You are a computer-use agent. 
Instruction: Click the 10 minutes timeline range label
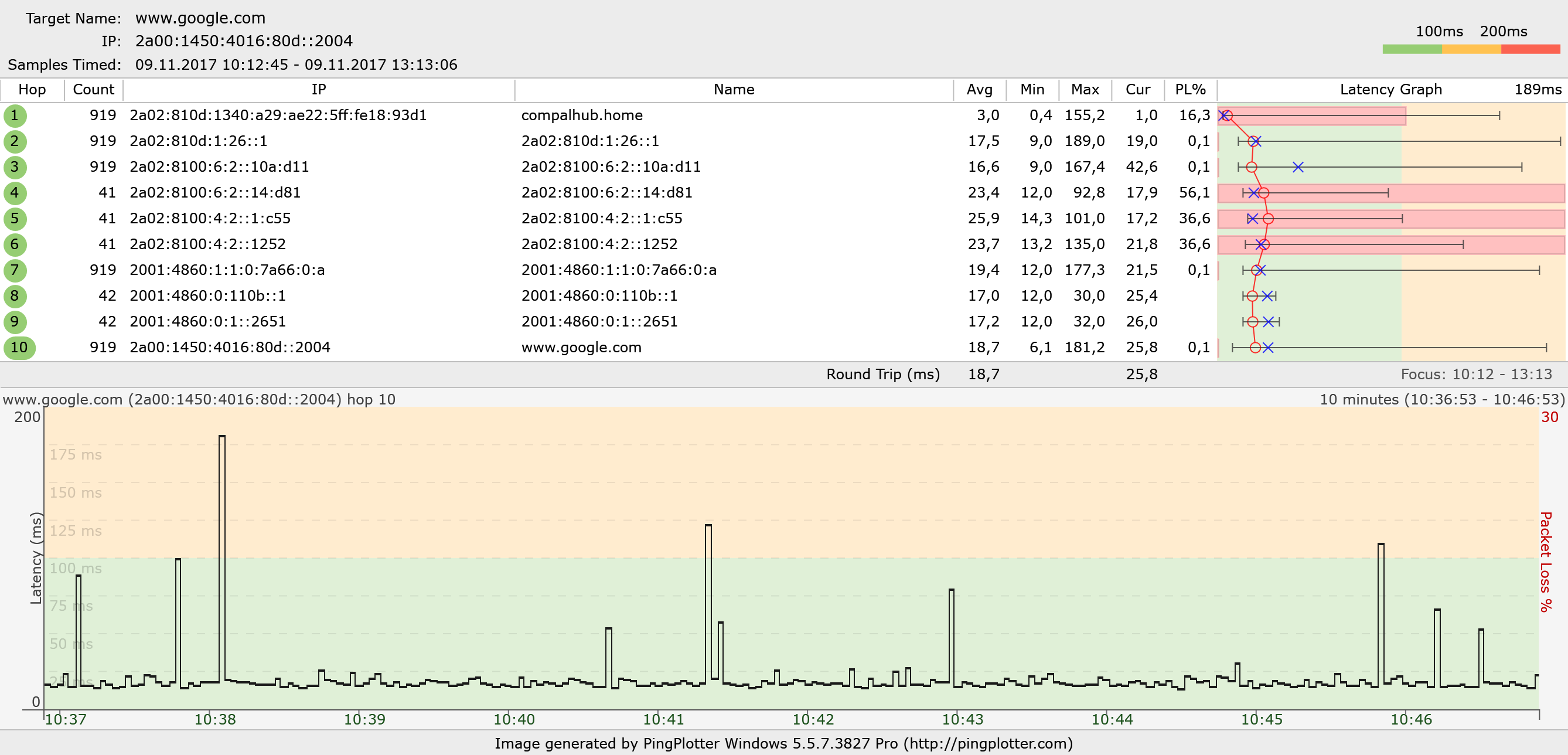pos(1441,399)
